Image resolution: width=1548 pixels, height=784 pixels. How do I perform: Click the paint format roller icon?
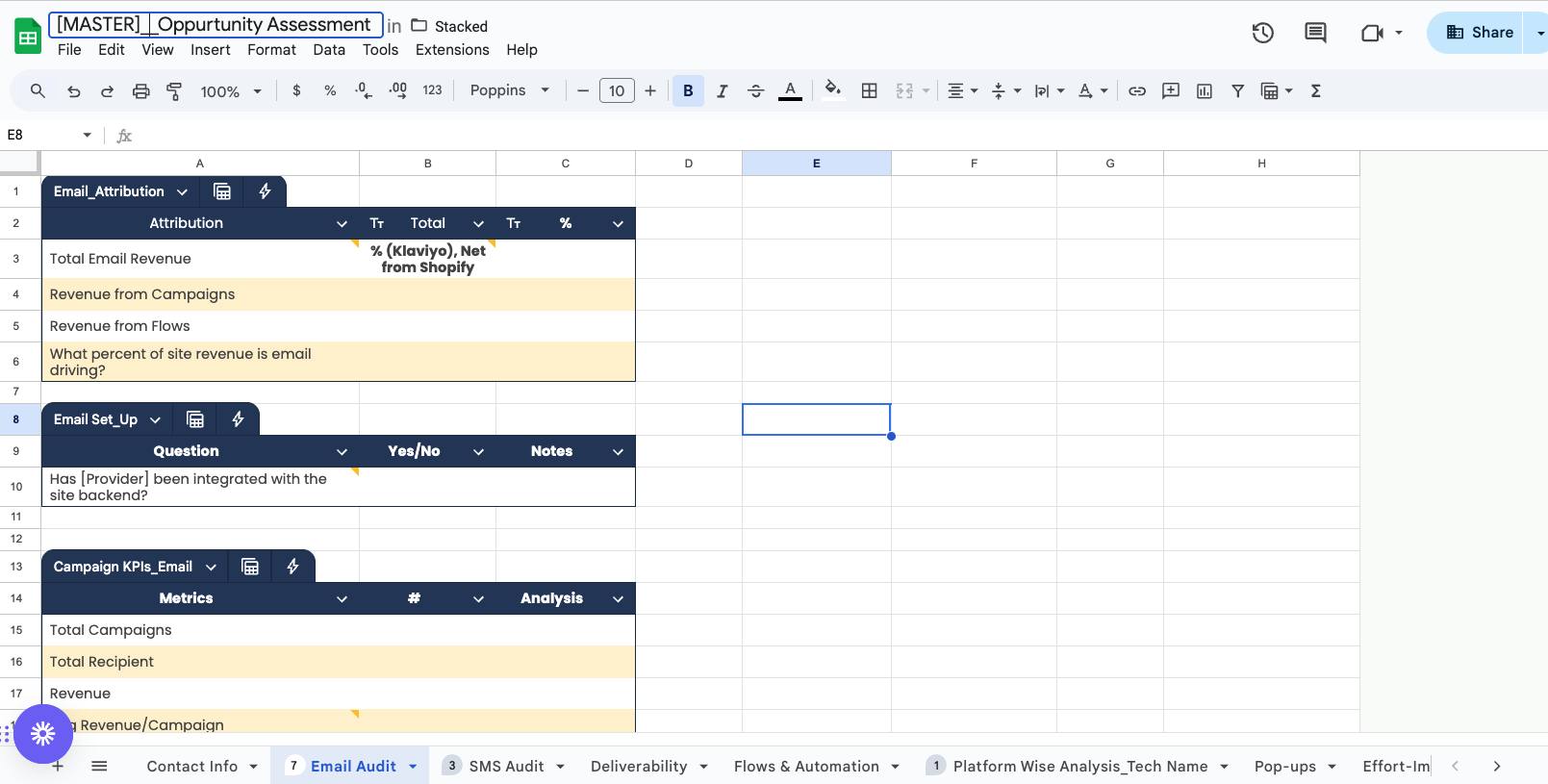[174, 90]
